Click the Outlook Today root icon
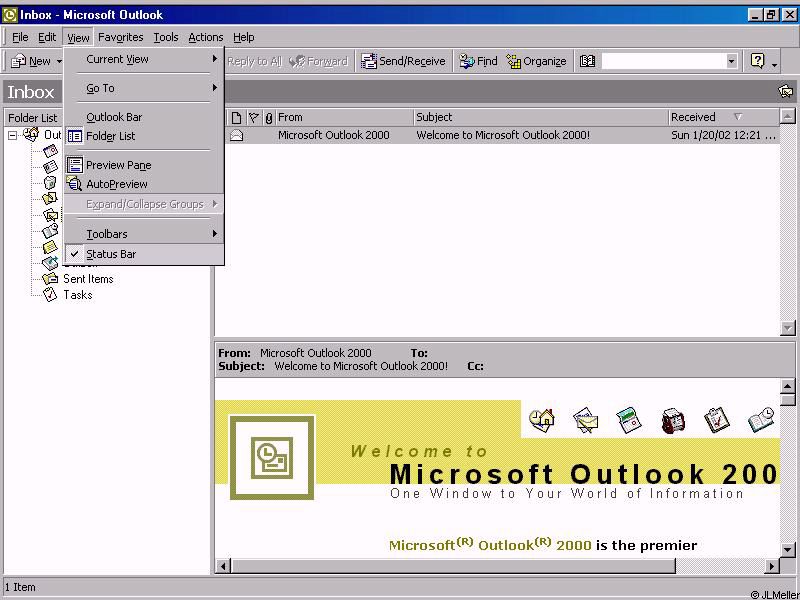 click(31, 134)
